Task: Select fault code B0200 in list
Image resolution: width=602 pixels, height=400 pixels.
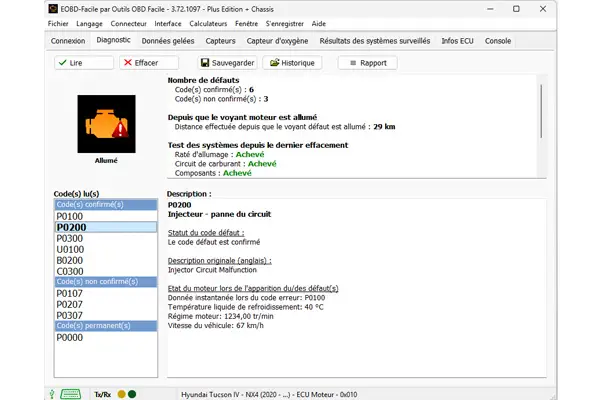Action: (x=106, y=260)
